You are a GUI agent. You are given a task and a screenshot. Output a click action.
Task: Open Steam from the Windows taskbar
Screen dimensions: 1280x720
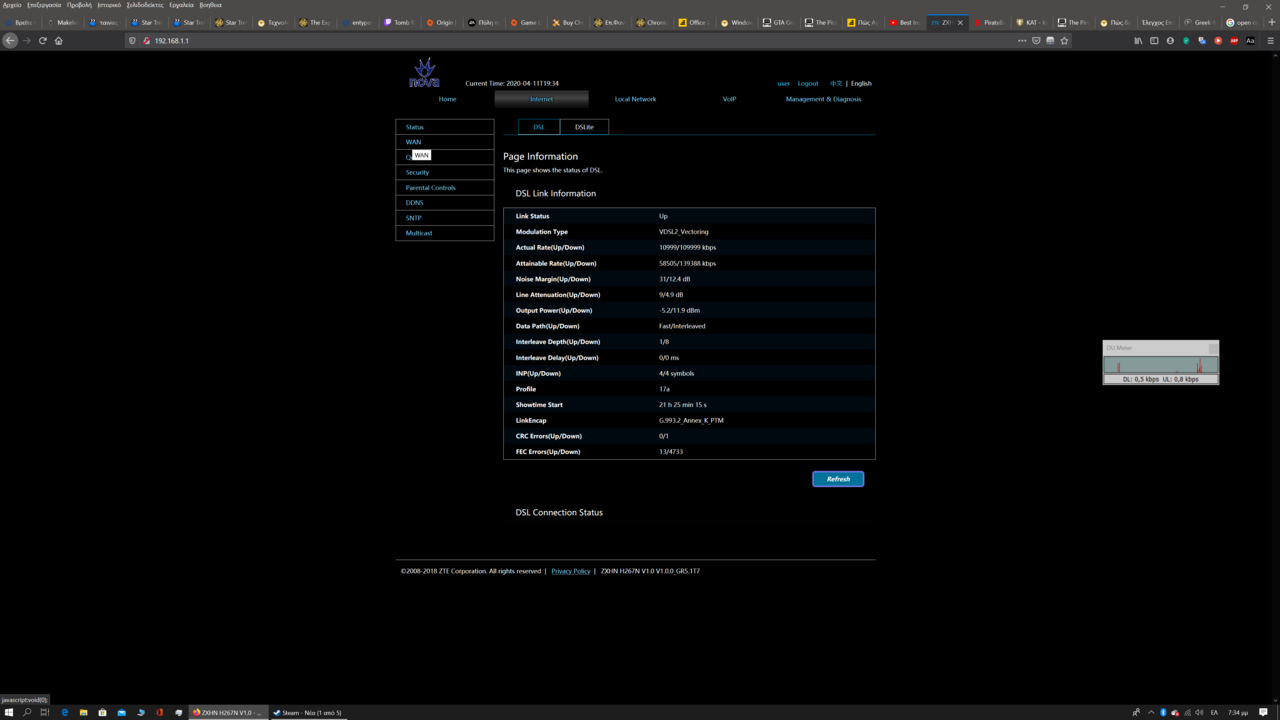point(308,713)
